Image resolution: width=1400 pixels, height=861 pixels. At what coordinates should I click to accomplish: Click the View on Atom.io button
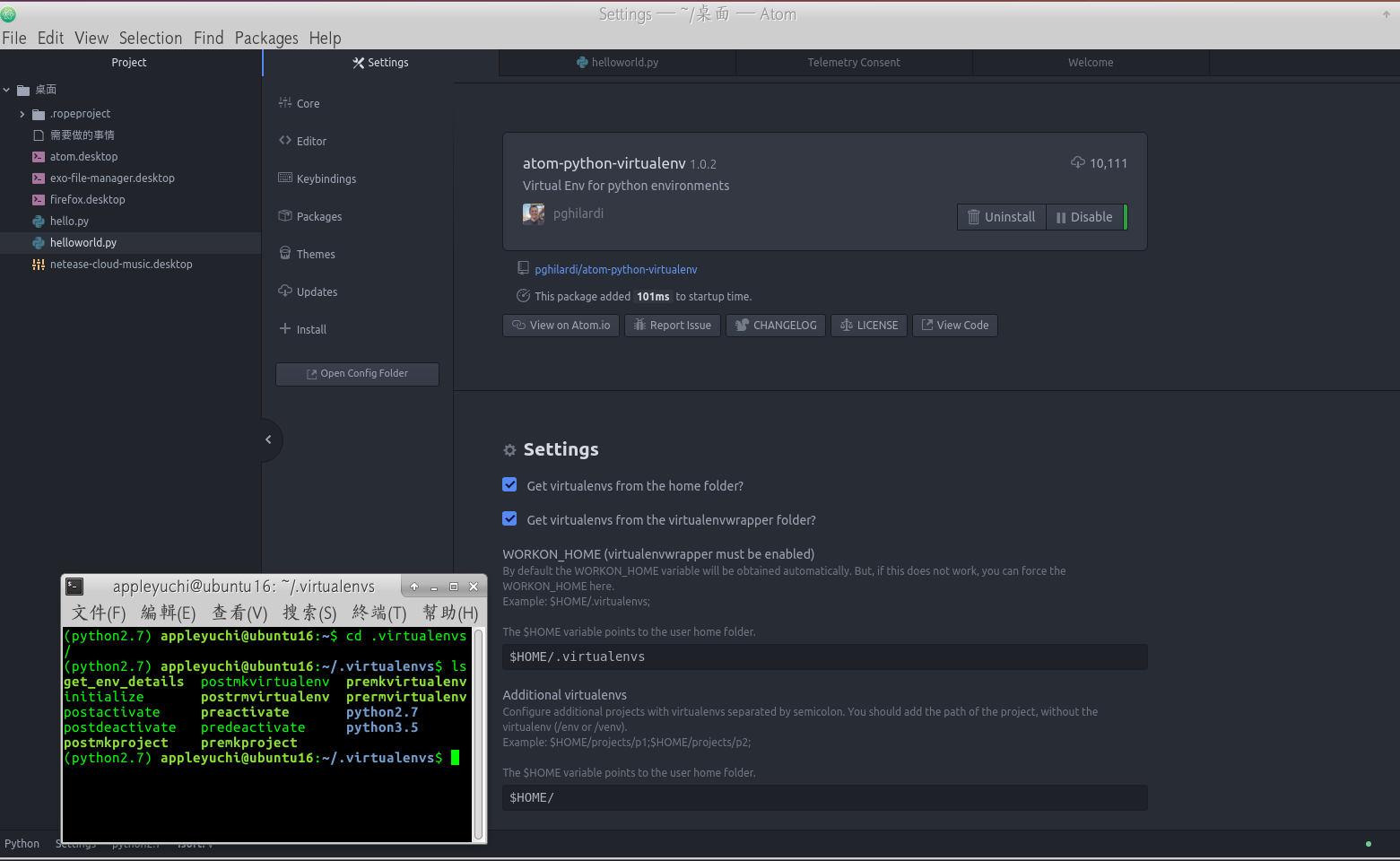[561, 325]
